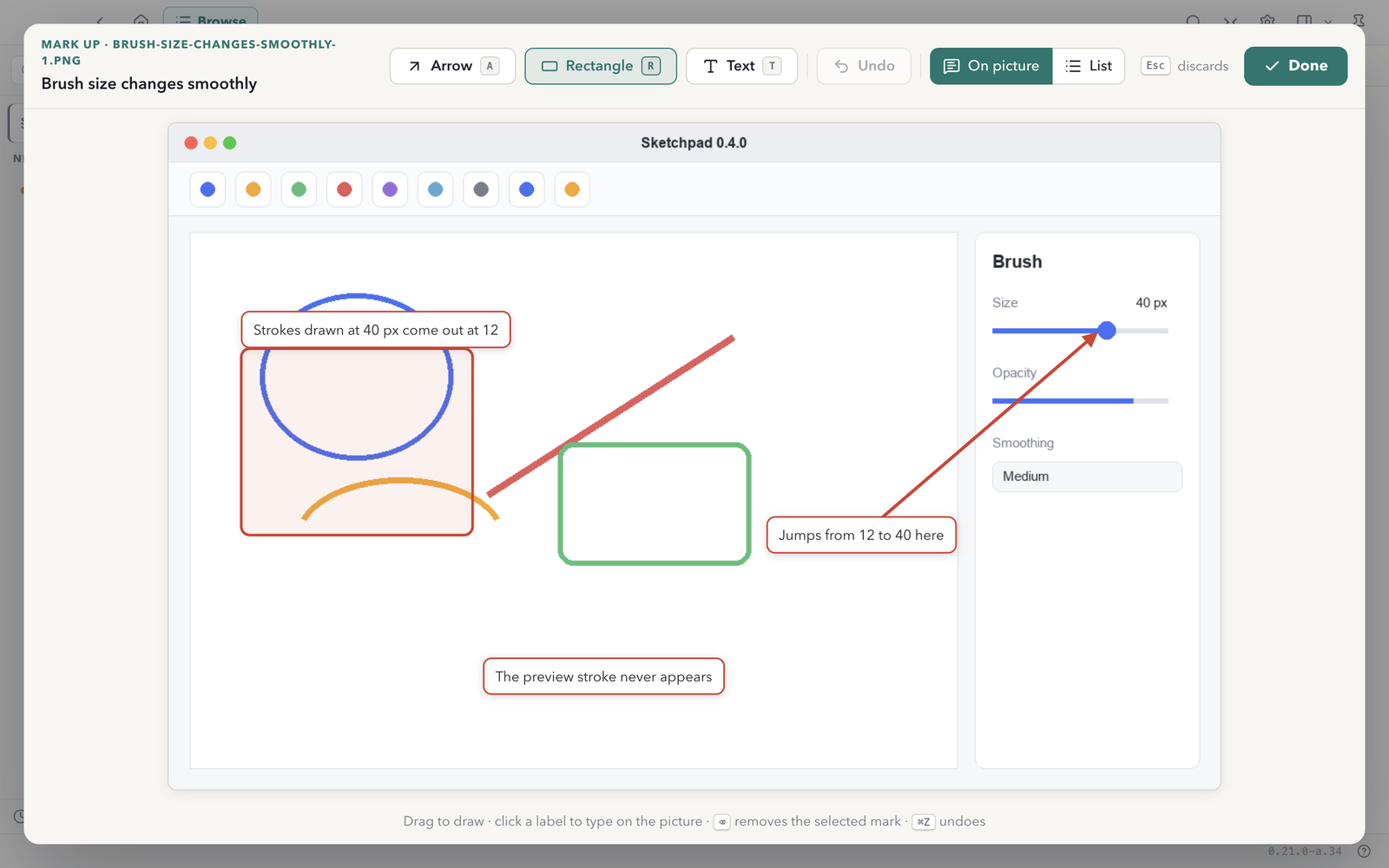The width and height of the screenshot is (1389, 868).
Task: Pick the purple color swatch in Sketchpad
Action: click(x=390, y=189)
